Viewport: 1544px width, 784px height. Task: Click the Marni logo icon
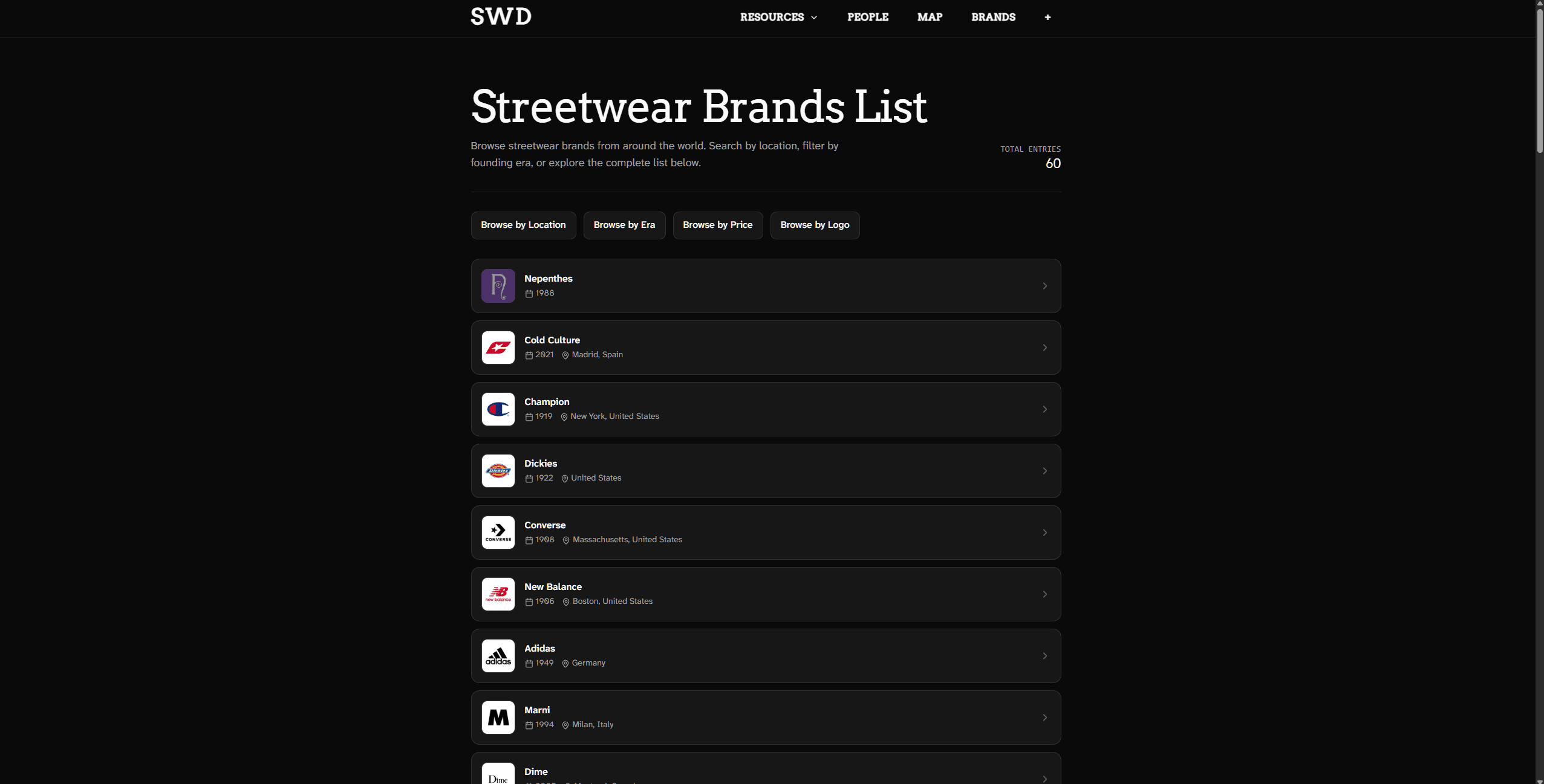pyautogui.click(x=497, y=717)
